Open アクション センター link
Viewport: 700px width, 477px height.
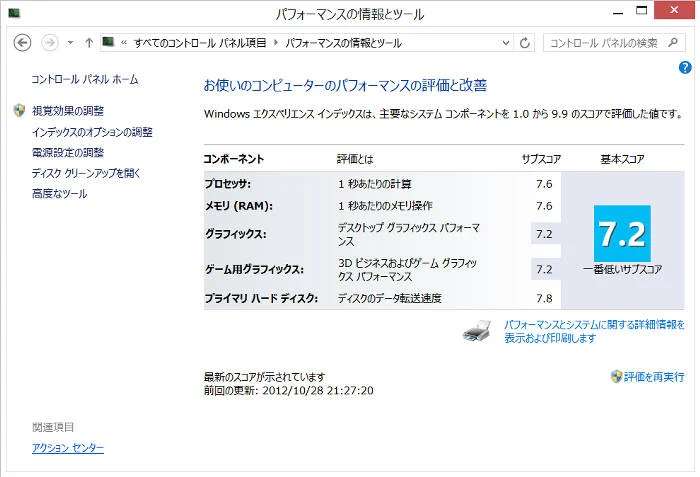point(68,448)
